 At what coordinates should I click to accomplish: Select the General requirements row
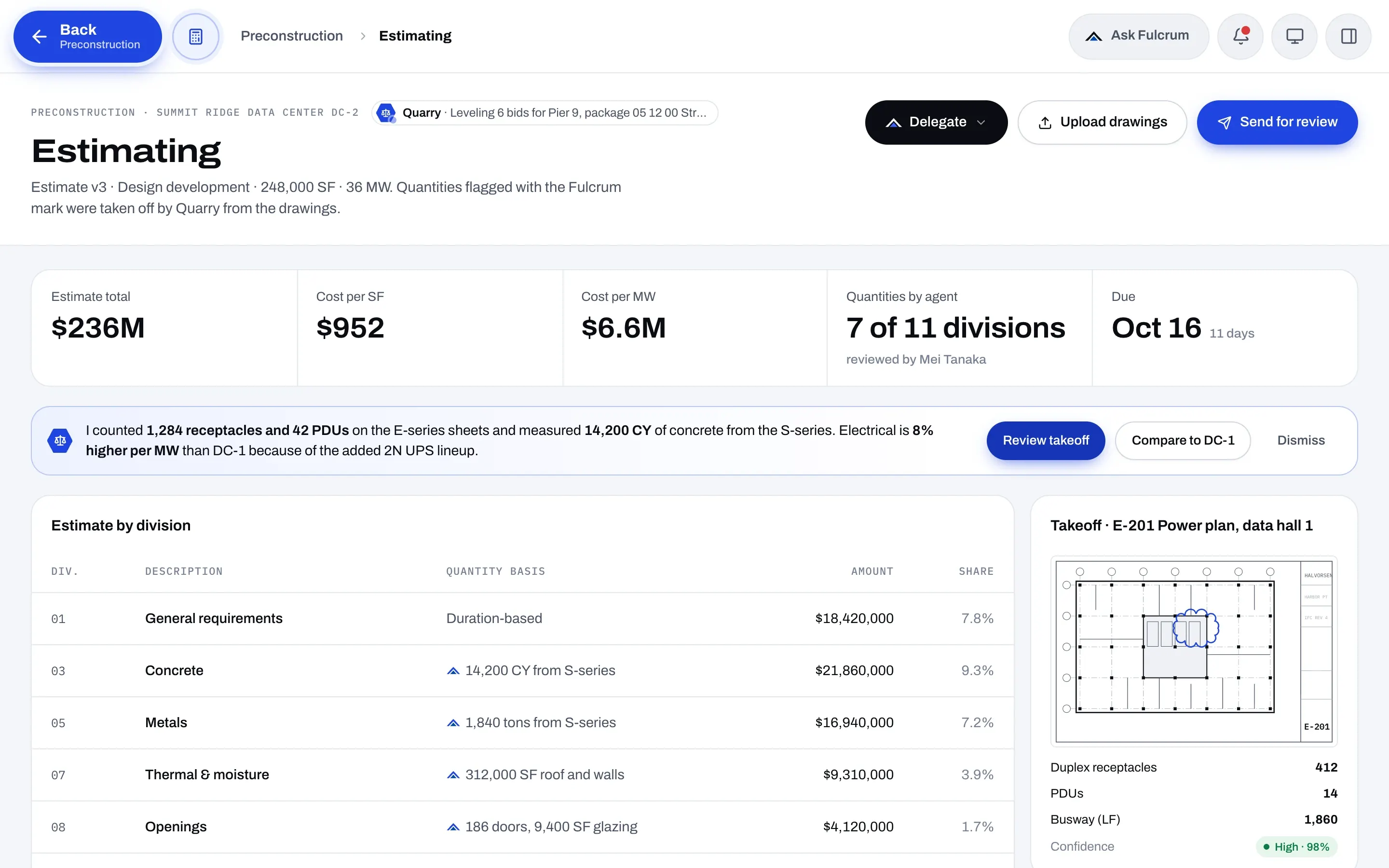click(523, 619)
